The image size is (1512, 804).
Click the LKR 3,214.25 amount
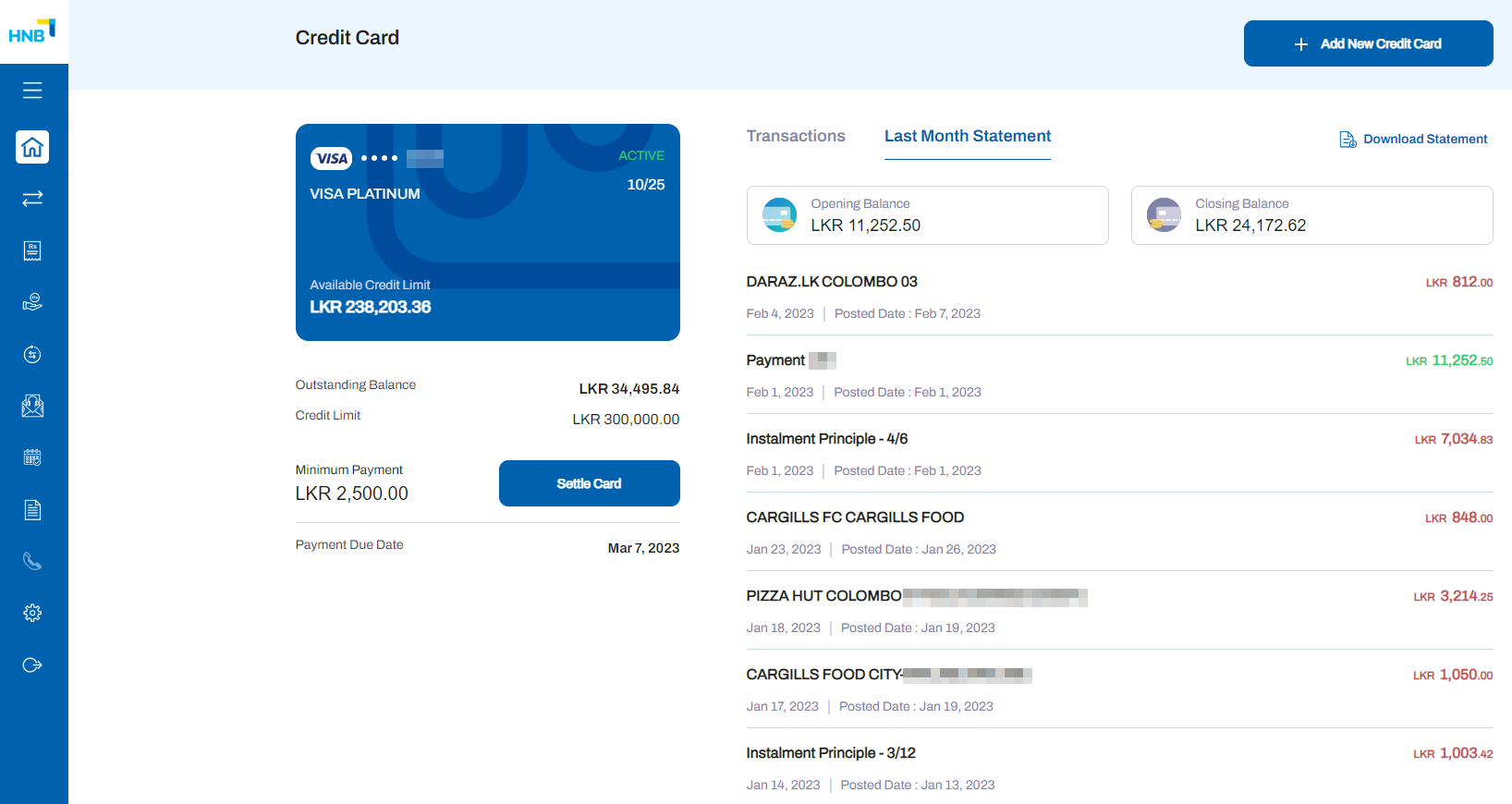[x=1454, y=596]
